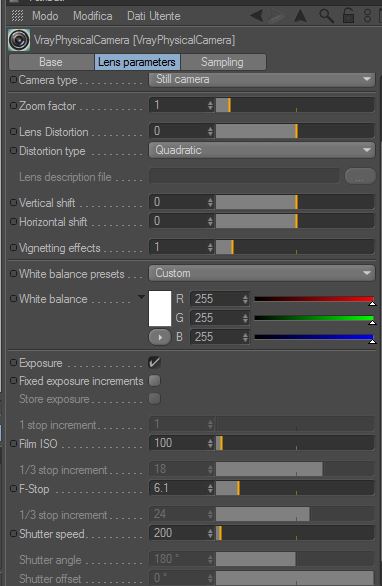Click the magnifying glass search icon
The width and height of the screenshot is (382, 586).
click(x=326, y=16)
